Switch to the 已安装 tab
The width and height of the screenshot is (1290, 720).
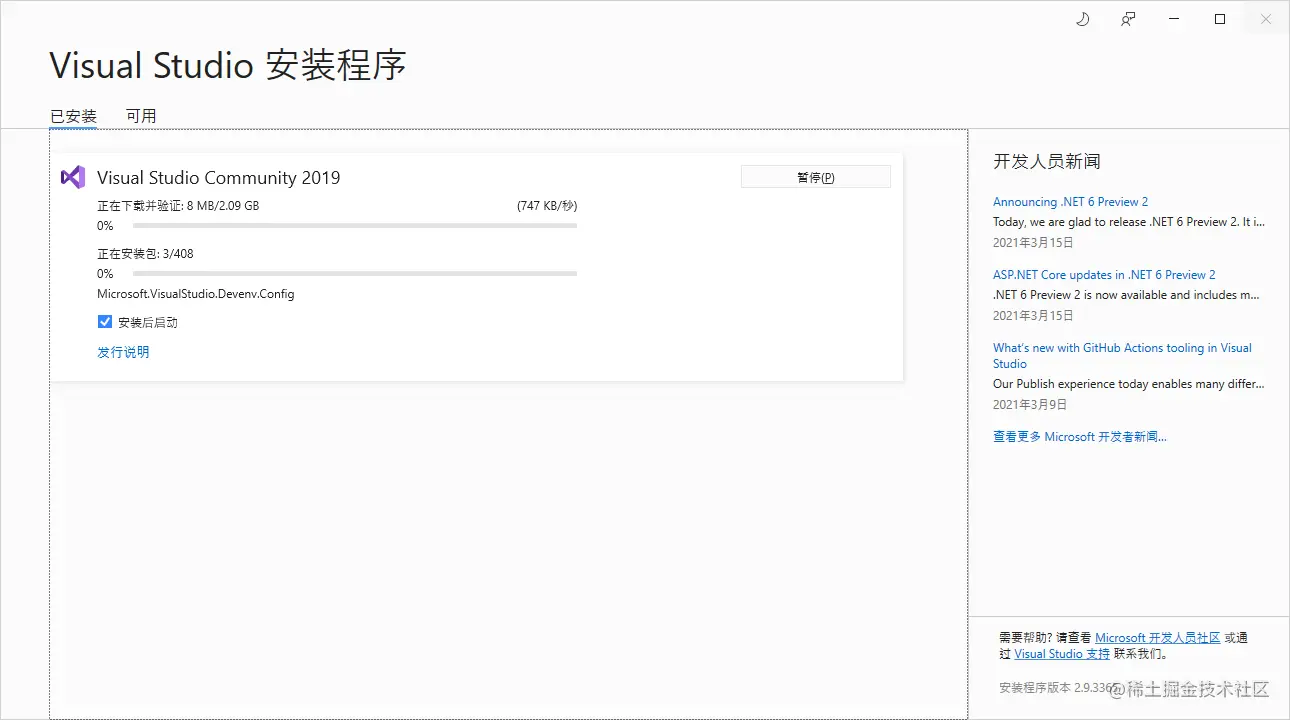[x=73, y=116]
